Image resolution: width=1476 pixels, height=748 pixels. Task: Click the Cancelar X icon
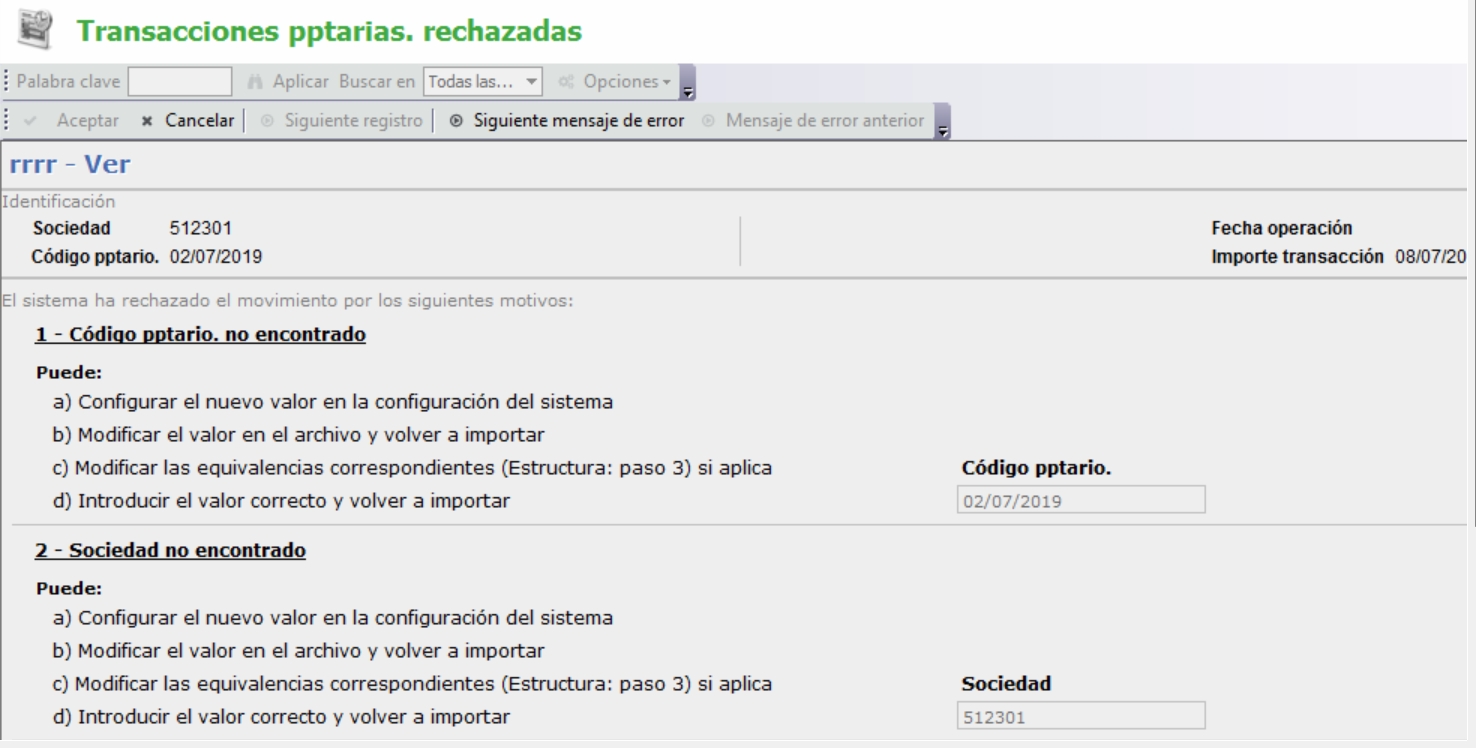(x=147, y=121)
